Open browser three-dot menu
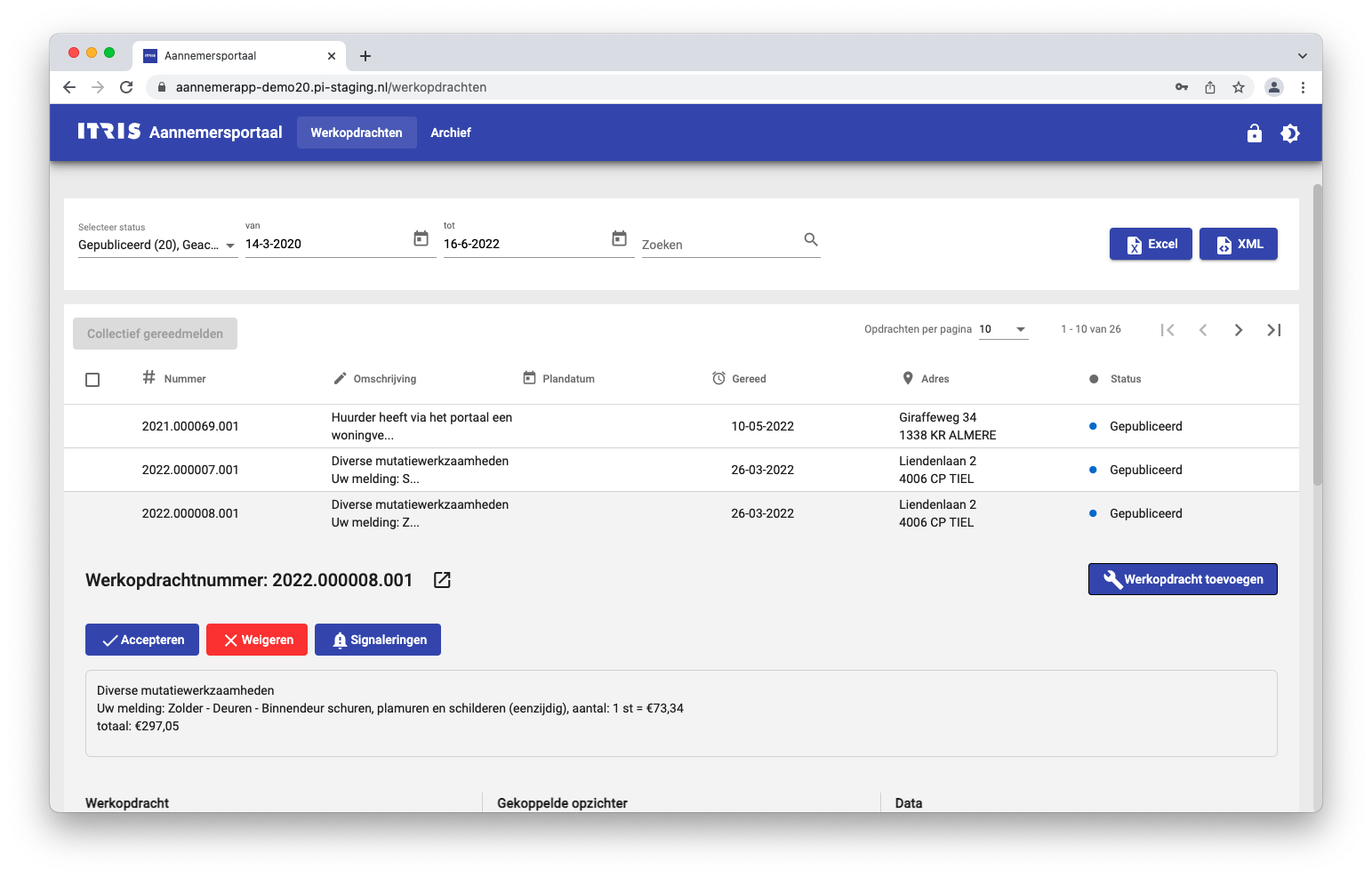Screen dimensions: 1372x878 tap(1303, 87)
